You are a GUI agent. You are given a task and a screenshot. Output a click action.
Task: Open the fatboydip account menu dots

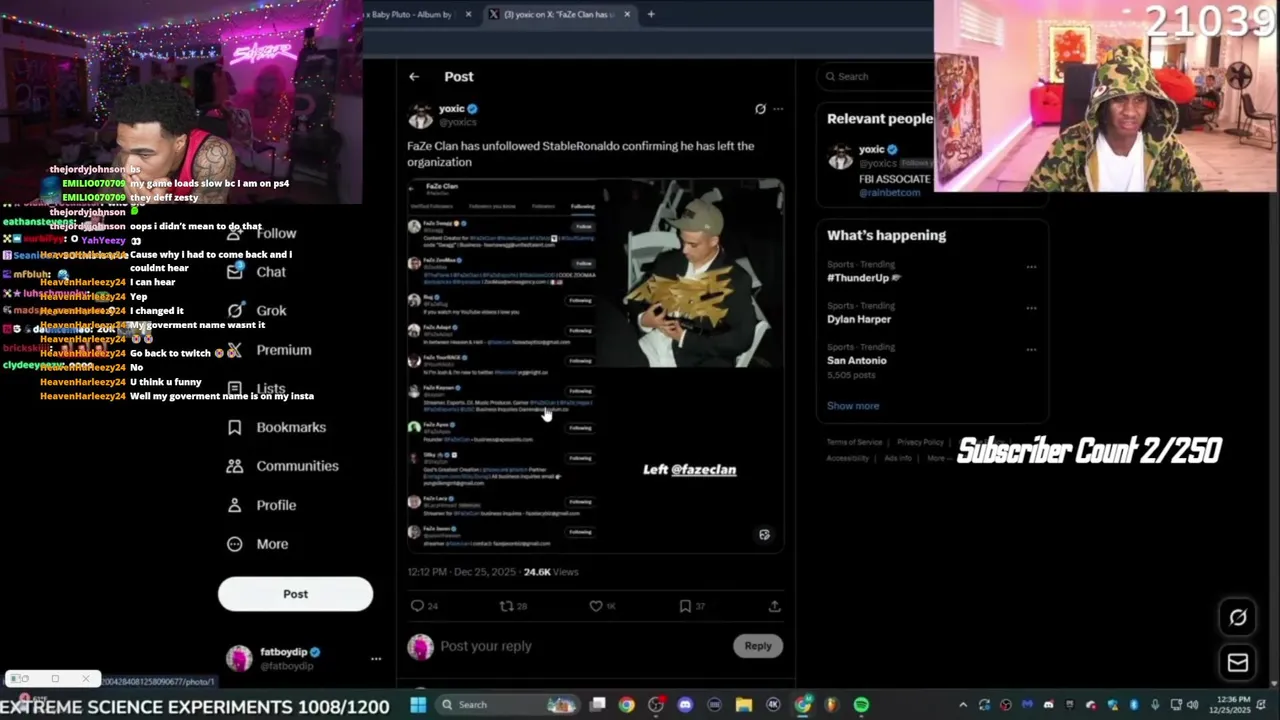[x=376, y=659]
